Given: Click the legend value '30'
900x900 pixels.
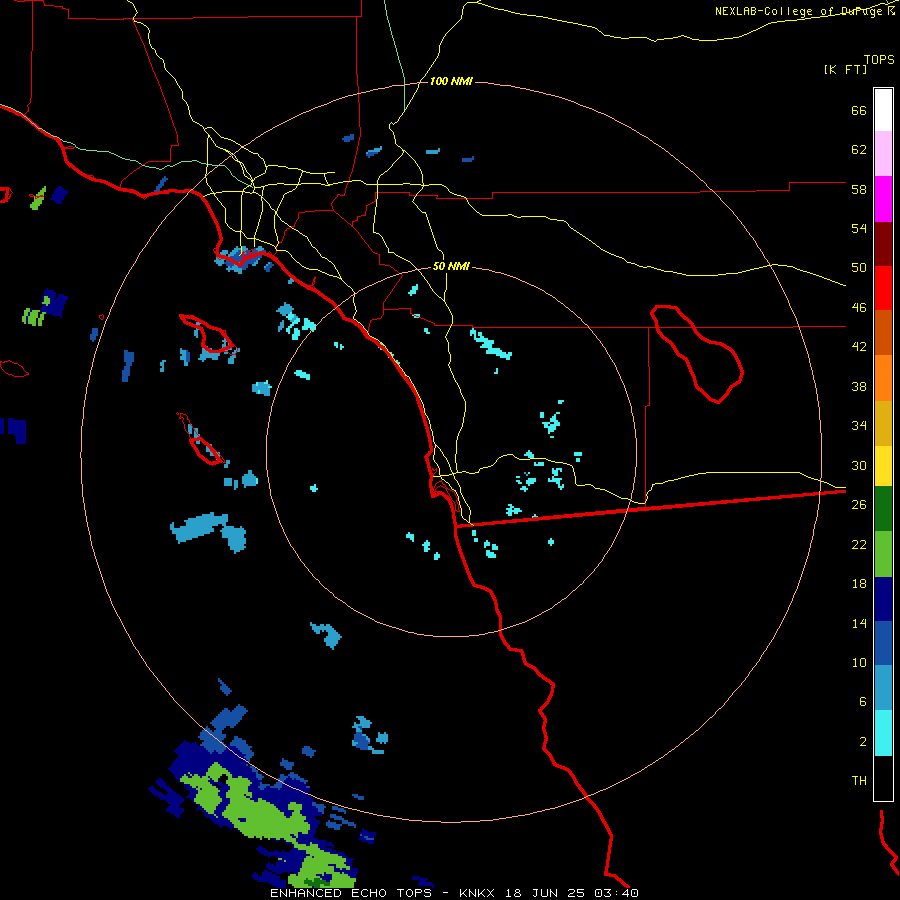Looking at the screenshot, I should (x=859, y=465).
